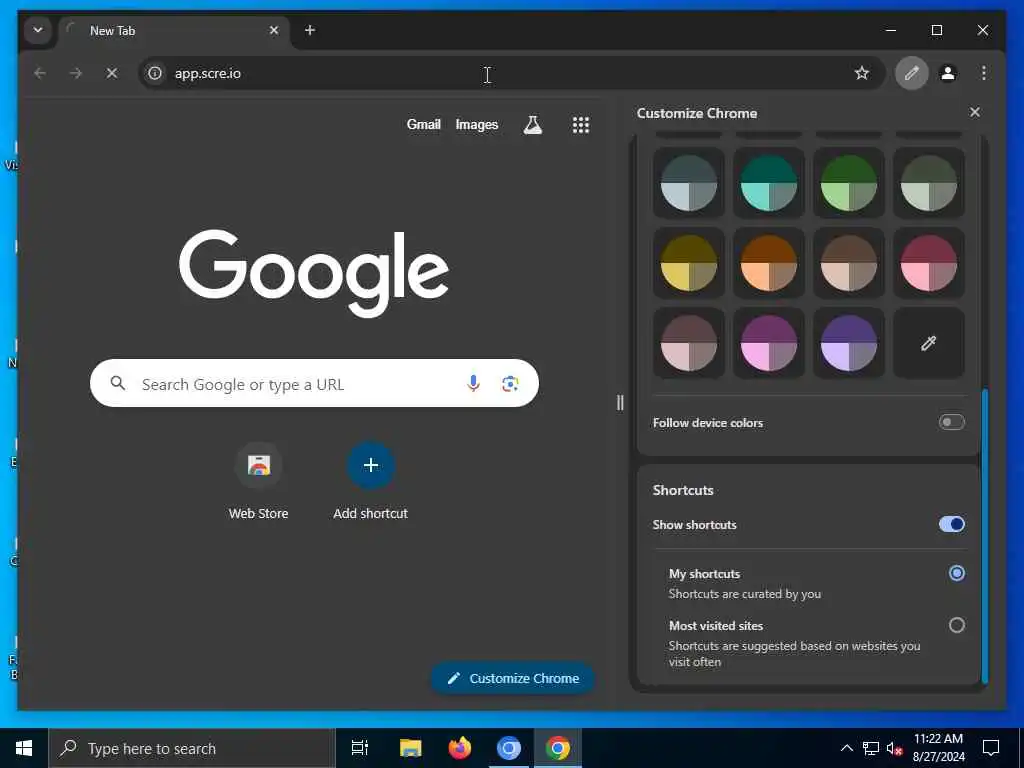Enable Follow device colors toggle
Viewport: 1024px width, 768px height.
952,422
